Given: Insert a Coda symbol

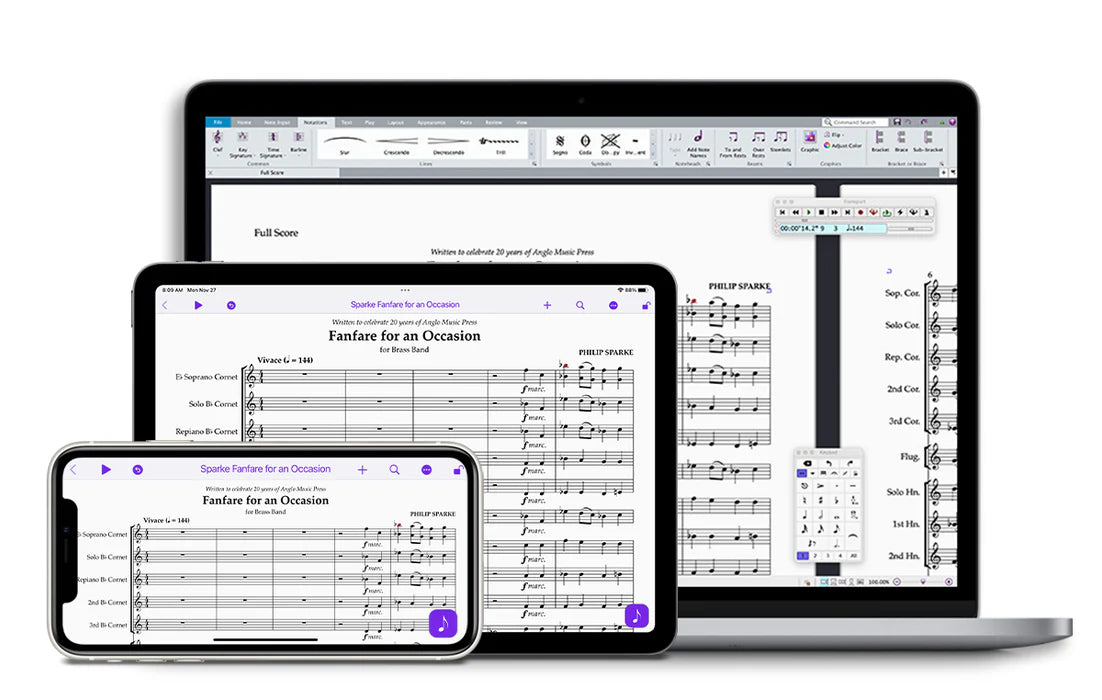Looking at the screenshot, I should 585,140.
